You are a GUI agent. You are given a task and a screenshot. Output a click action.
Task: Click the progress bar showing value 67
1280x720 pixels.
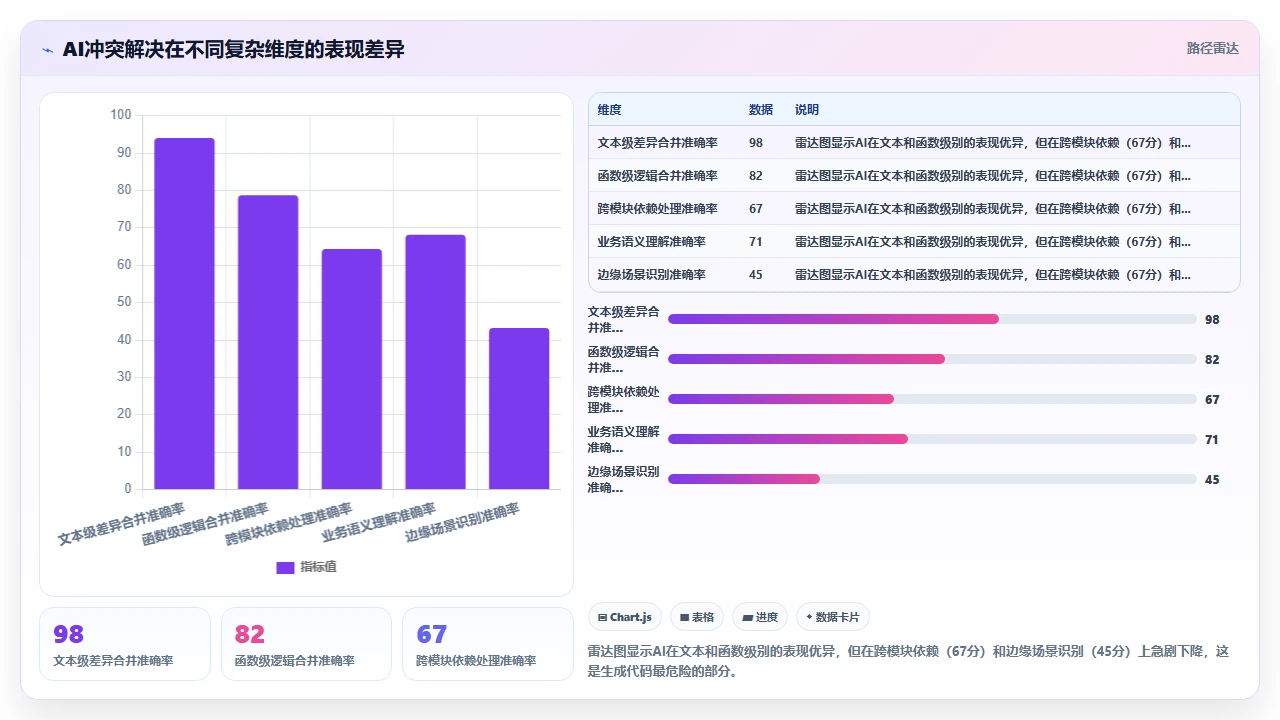point(932,399)
